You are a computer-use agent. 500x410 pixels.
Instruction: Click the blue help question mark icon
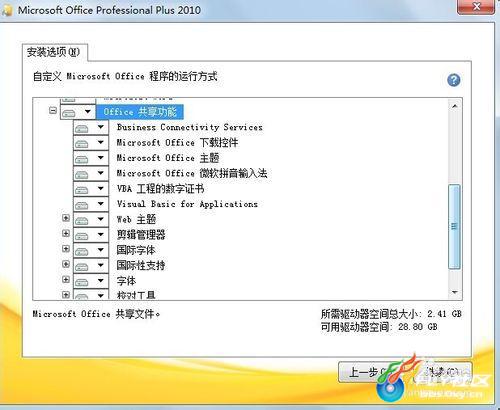point(453,80)
